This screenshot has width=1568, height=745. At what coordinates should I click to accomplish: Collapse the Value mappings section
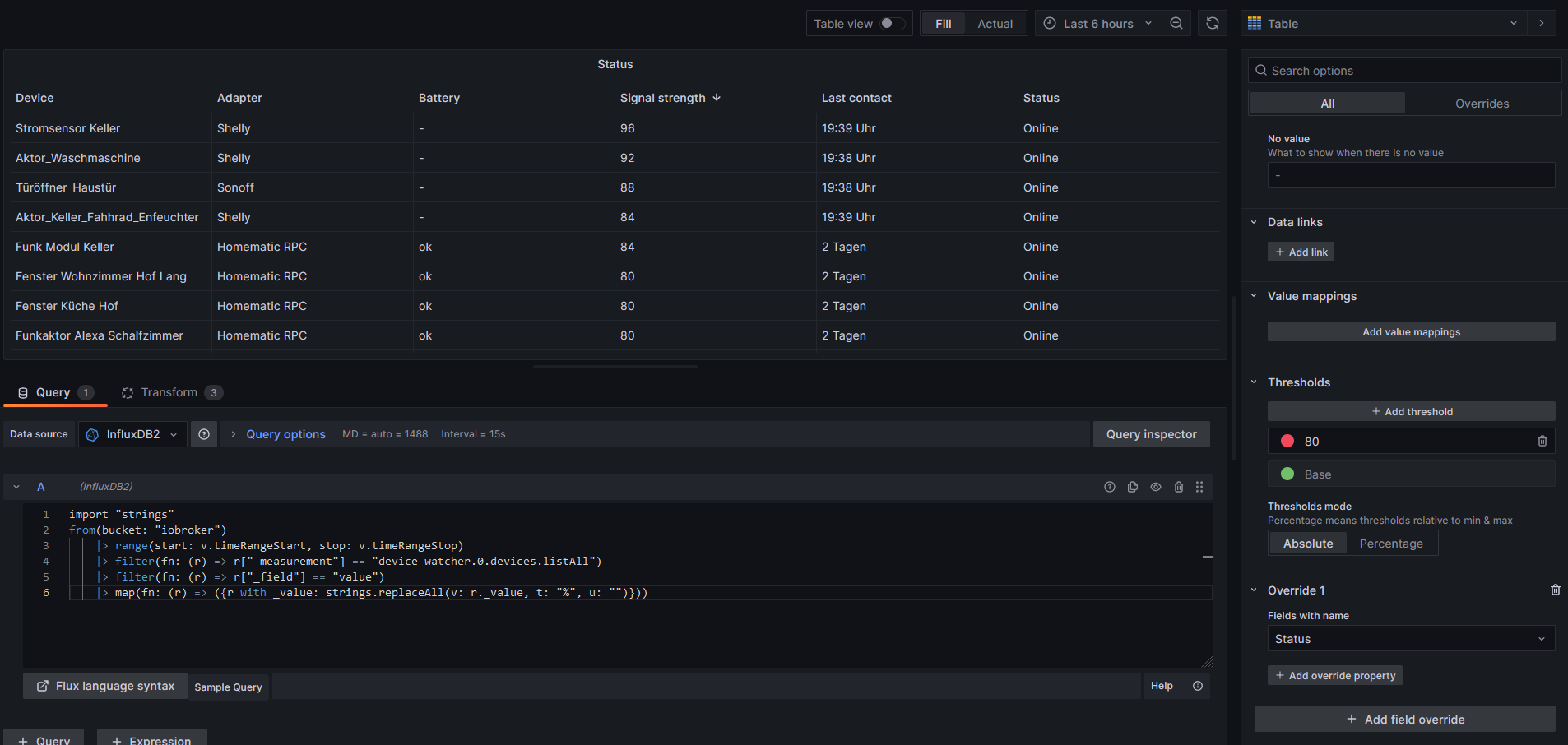click(1254, 296)
